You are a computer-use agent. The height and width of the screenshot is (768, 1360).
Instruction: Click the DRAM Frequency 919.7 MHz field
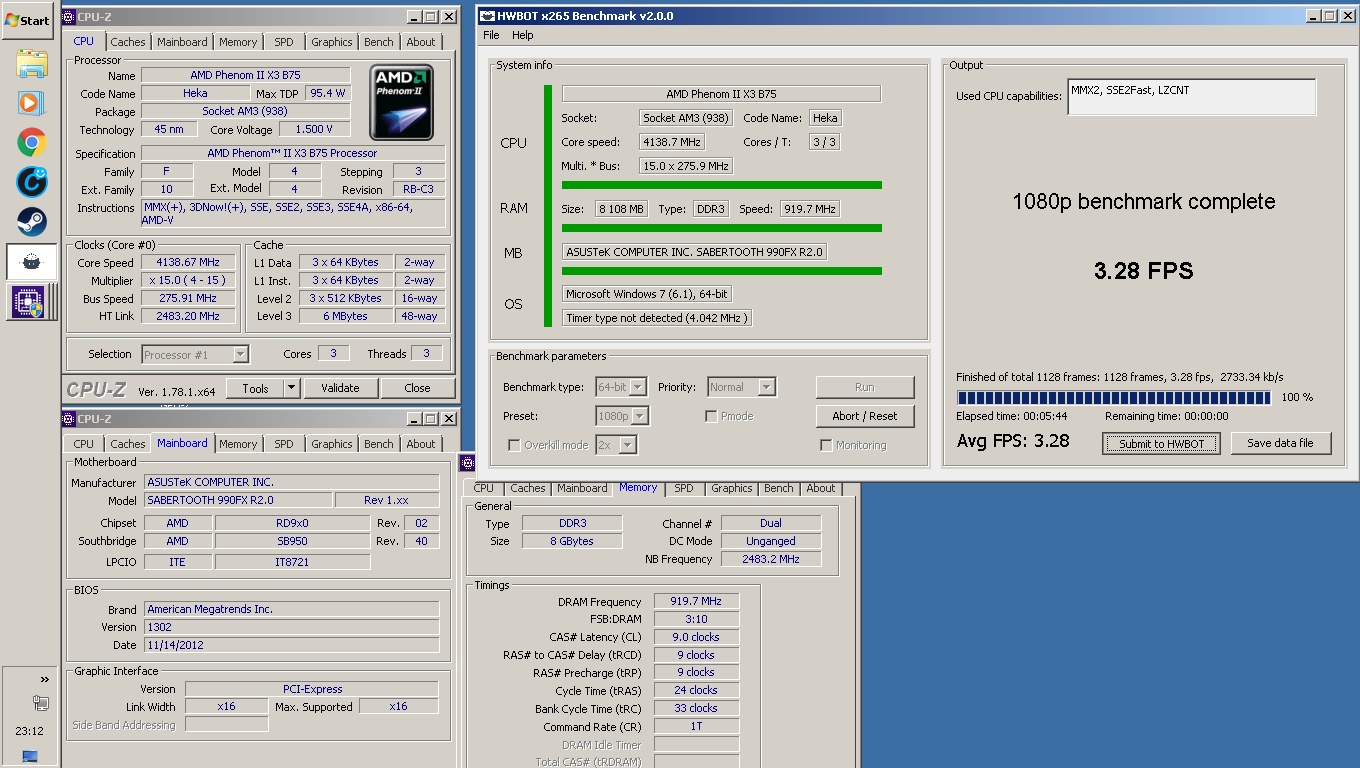[697, 601]
